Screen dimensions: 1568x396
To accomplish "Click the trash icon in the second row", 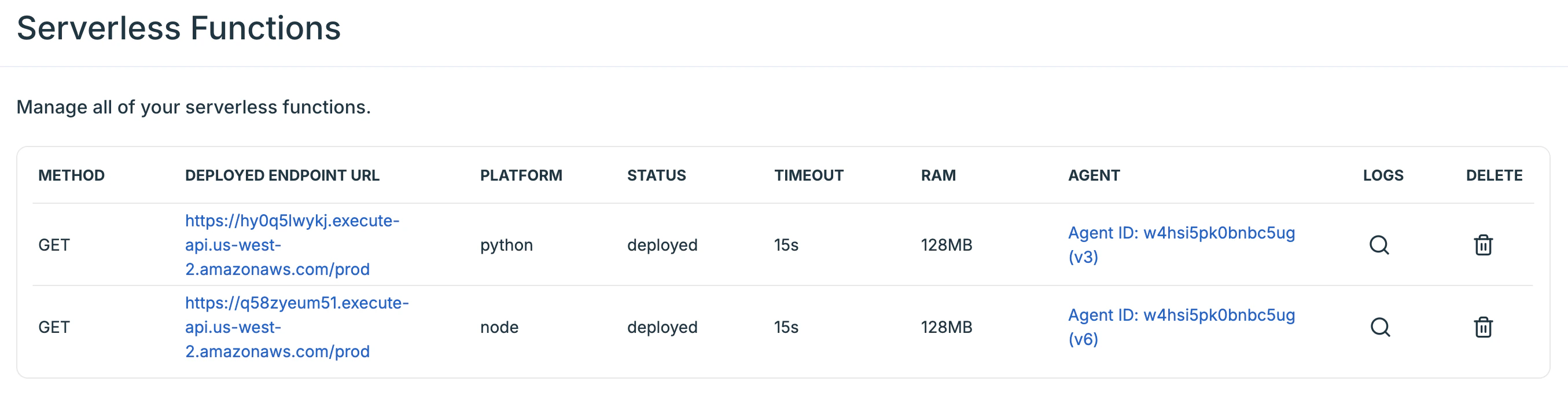I will coord(1484,328).
